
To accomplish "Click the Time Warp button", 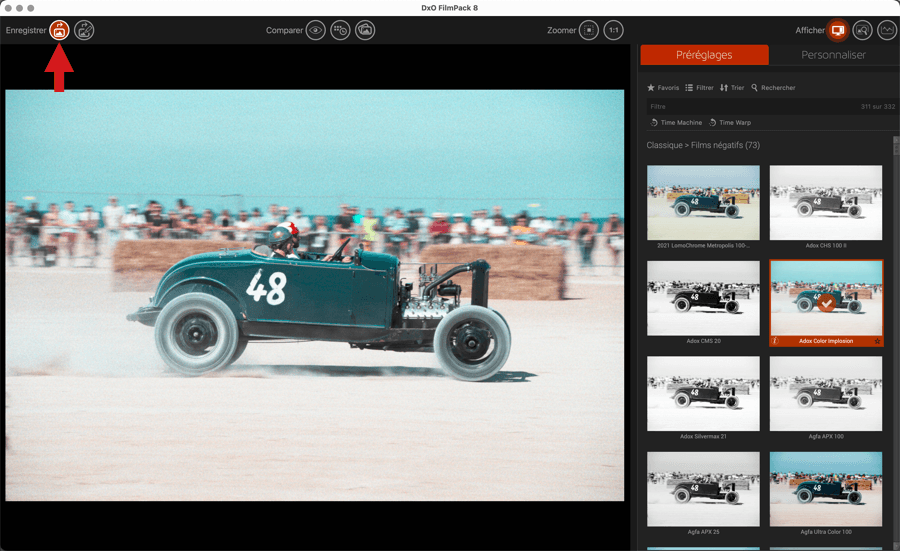I will coord(729,123).
